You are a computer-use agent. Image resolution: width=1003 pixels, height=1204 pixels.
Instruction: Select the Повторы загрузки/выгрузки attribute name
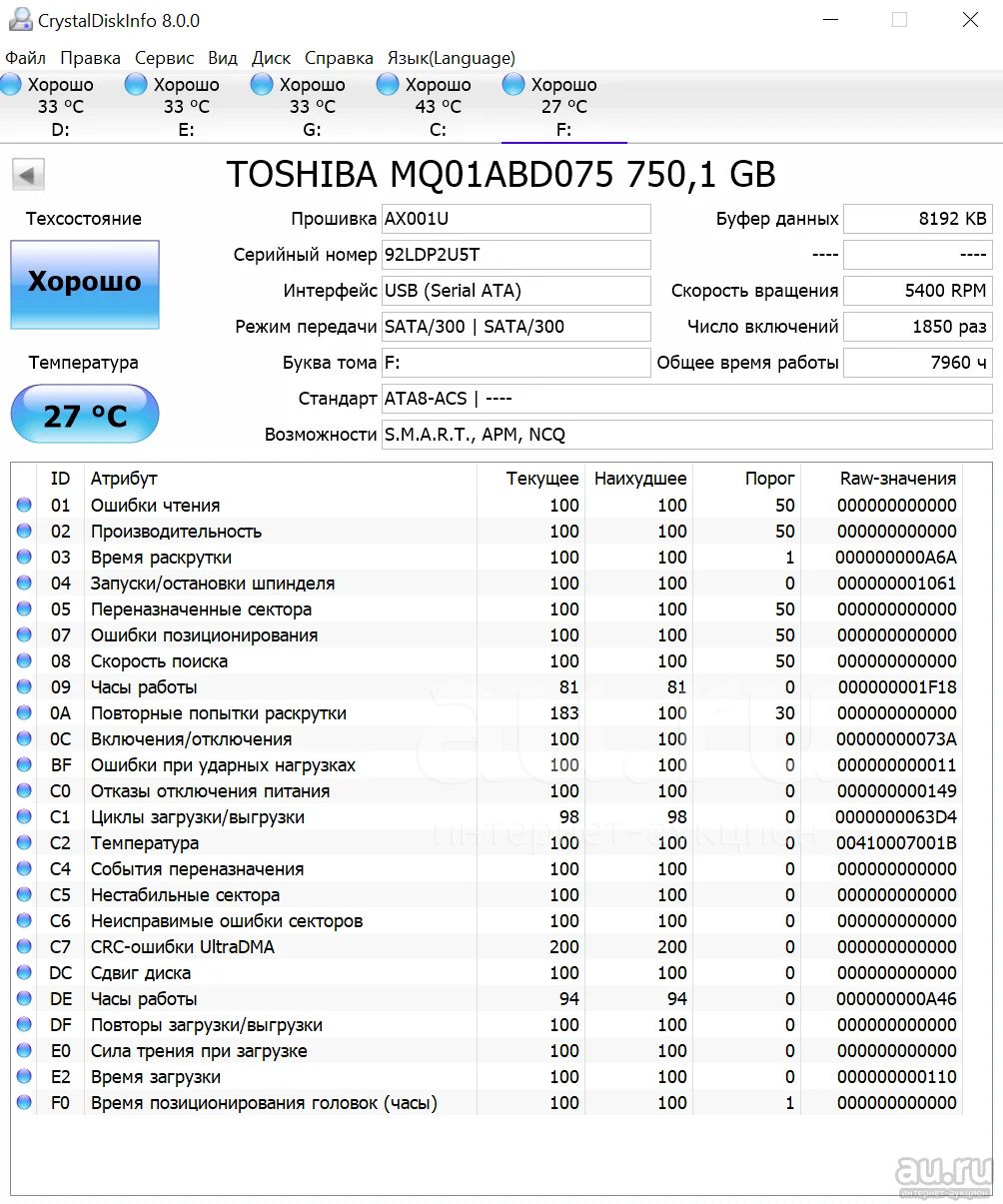(207, 1025)
